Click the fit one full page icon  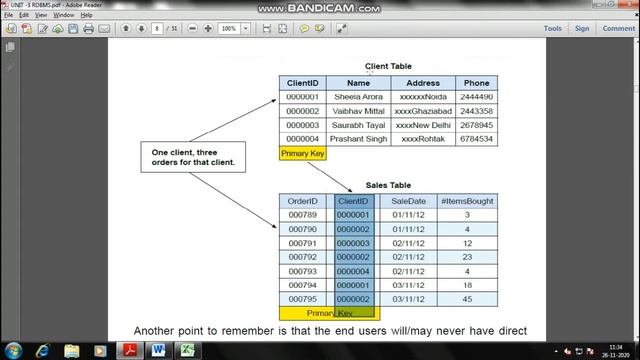point(282,29)
